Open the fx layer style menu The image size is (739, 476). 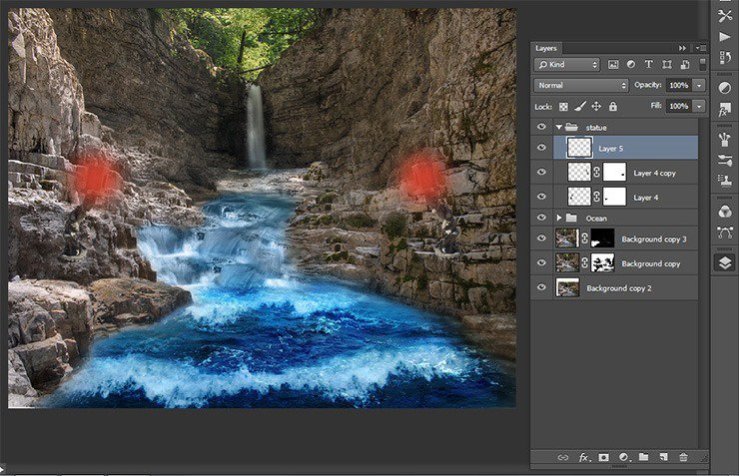pyautogui.click(x=585, y=457)
